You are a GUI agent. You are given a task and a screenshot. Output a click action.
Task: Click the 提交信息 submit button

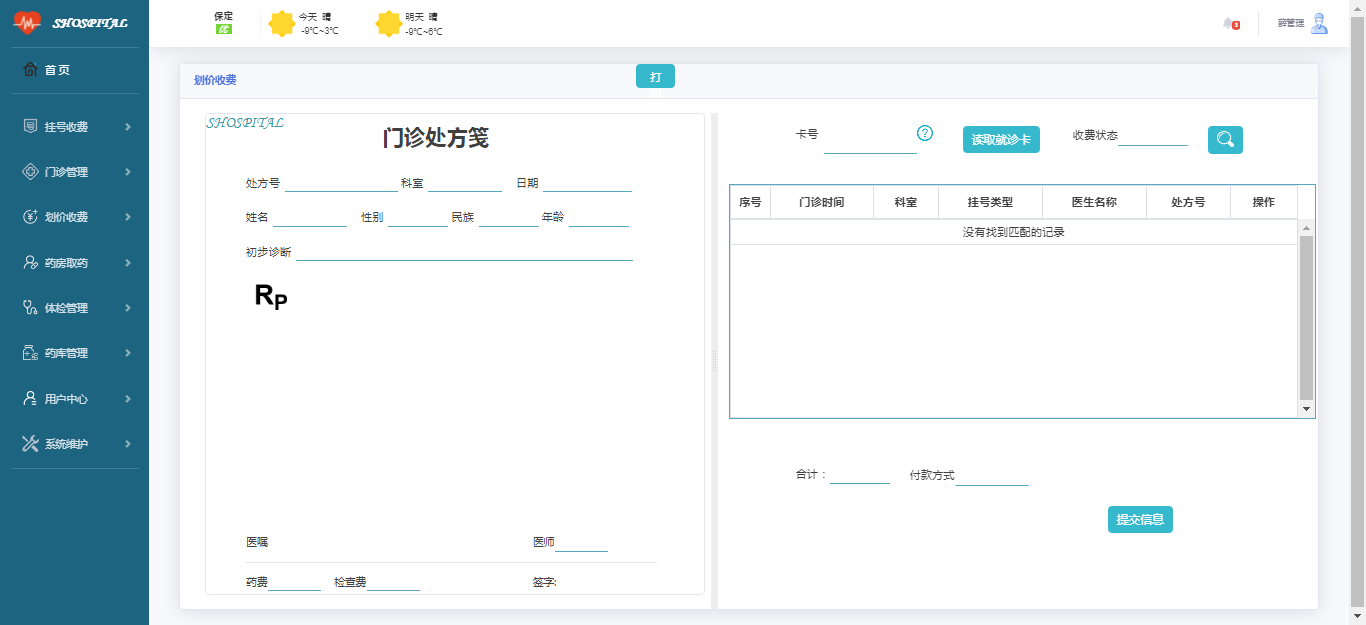click(x=1140, y=520)
